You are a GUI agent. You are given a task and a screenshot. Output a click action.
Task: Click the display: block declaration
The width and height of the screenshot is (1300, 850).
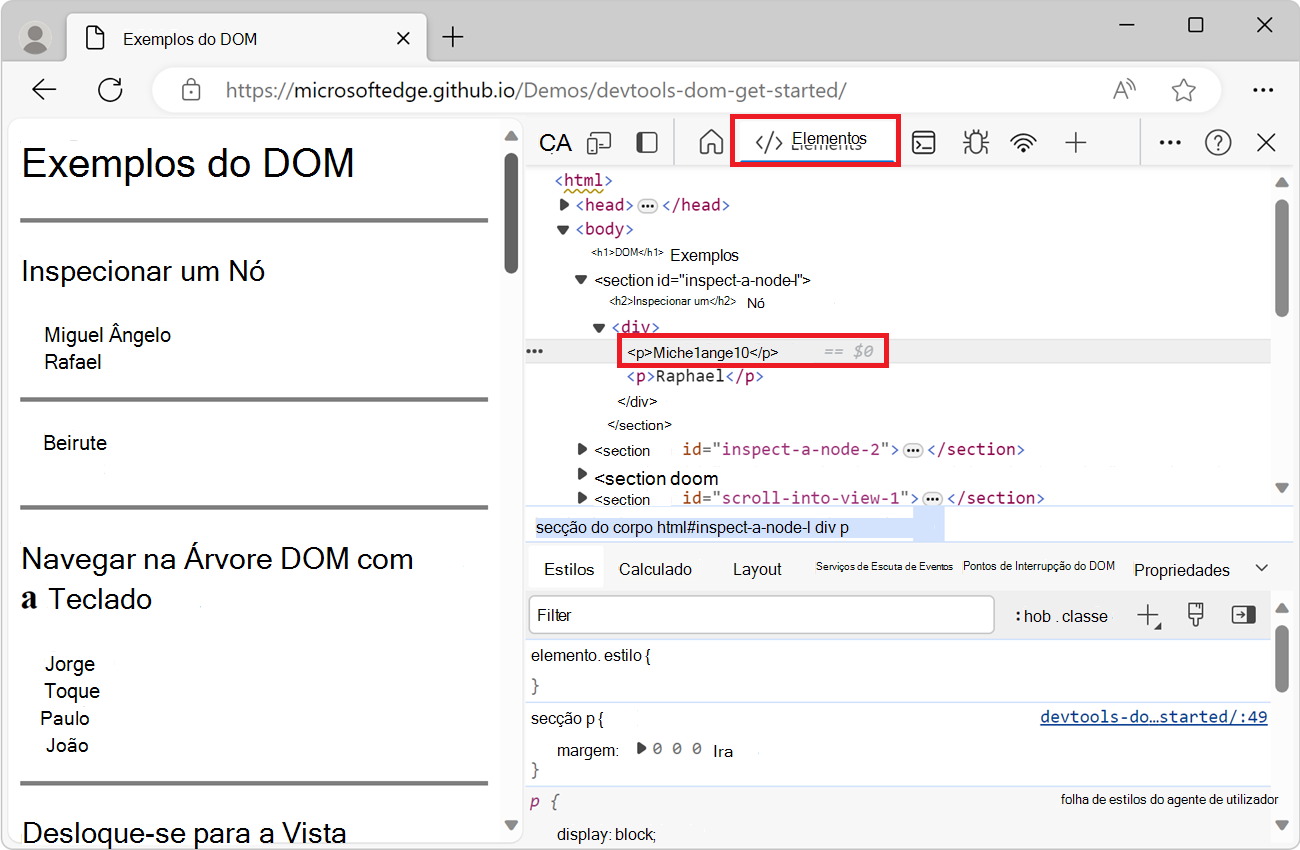606,834
